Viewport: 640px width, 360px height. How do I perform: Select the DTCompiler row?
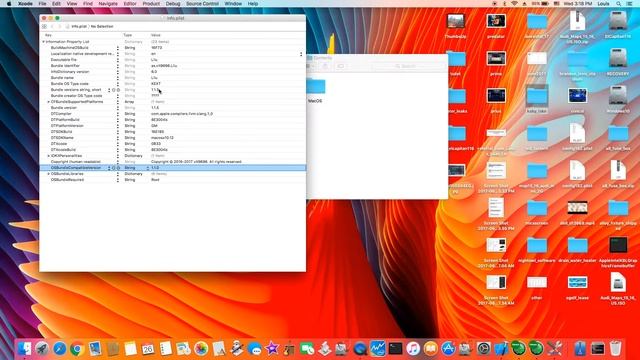tap(172, 114)
